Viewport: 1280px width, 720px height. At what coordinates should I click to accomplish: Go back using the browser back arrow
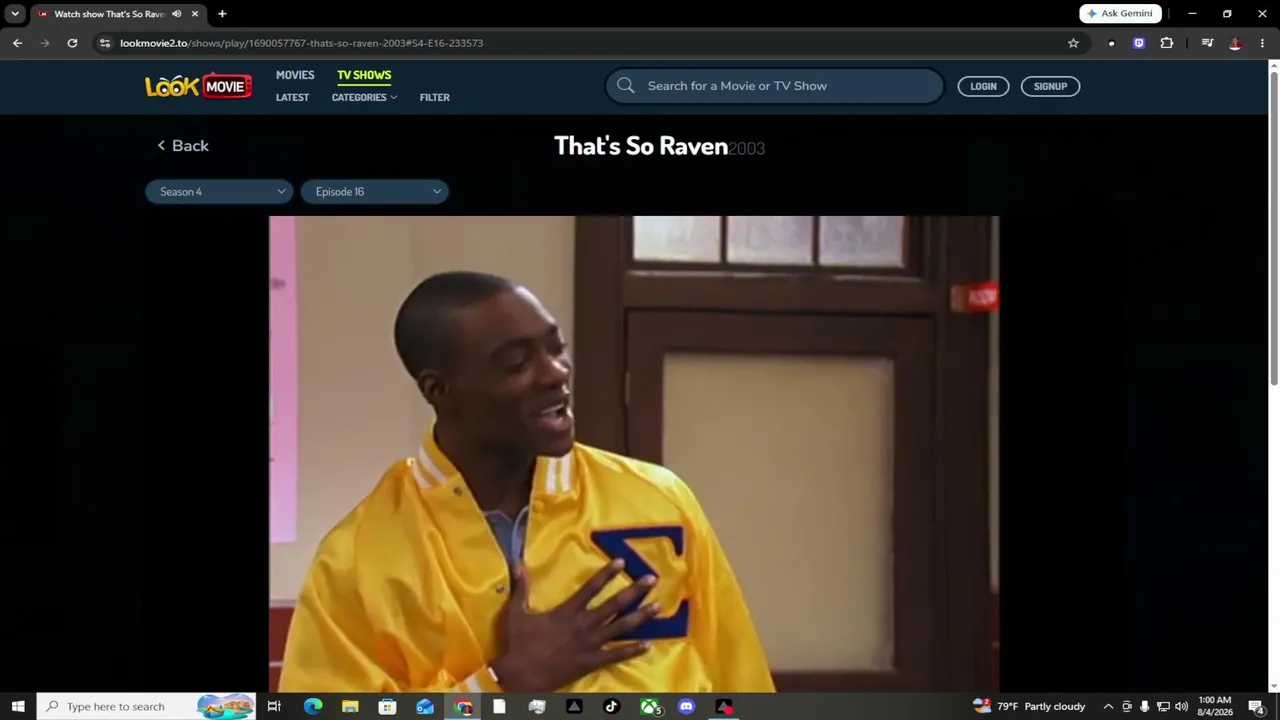[17, 43]
